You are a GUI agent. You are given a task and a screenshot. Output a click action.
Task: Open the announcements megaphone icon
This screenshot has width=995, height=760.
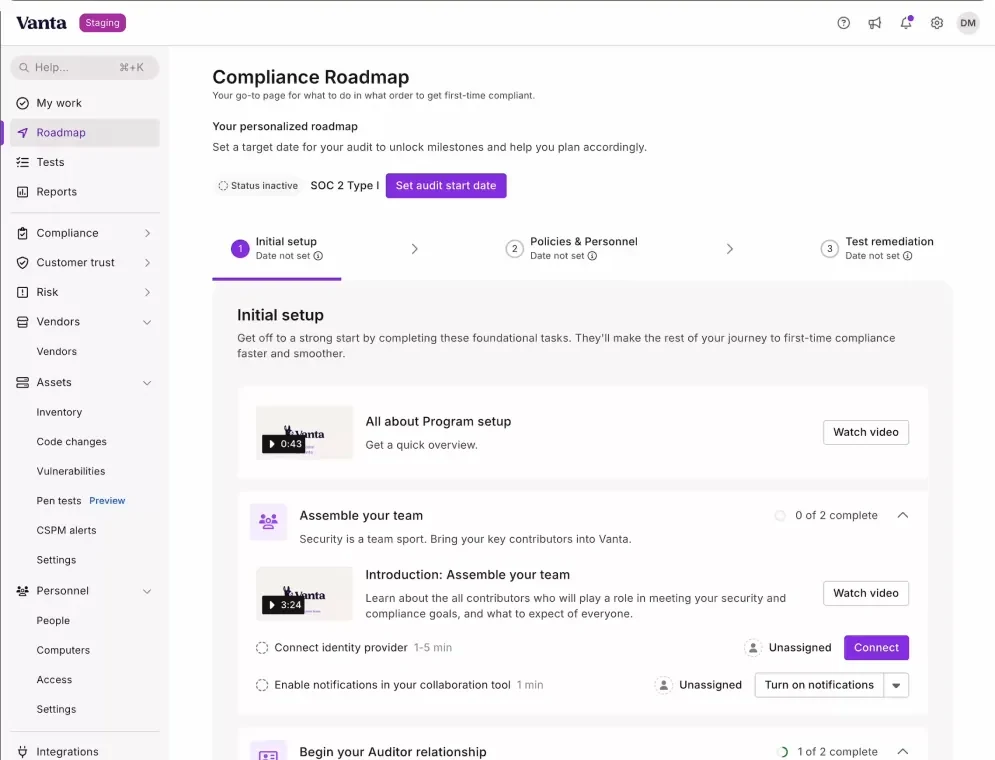coord(874,23)
